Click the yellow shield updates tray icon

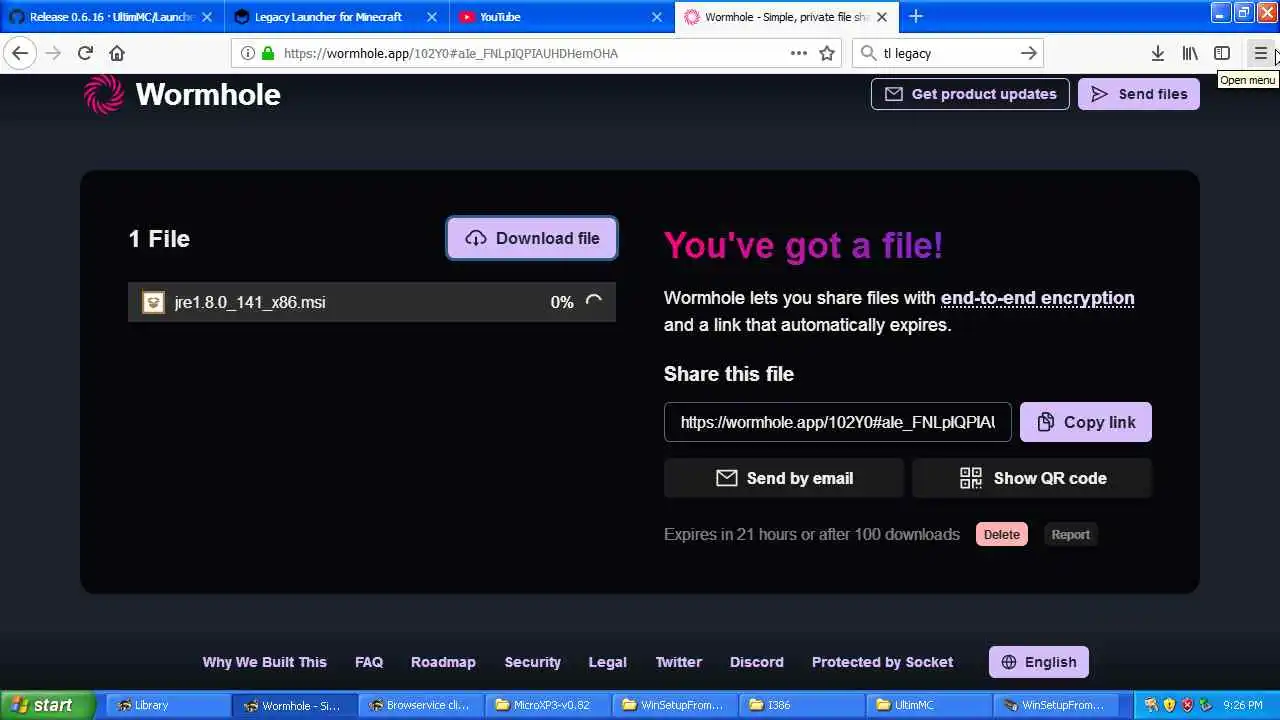tap(1169, 705)
